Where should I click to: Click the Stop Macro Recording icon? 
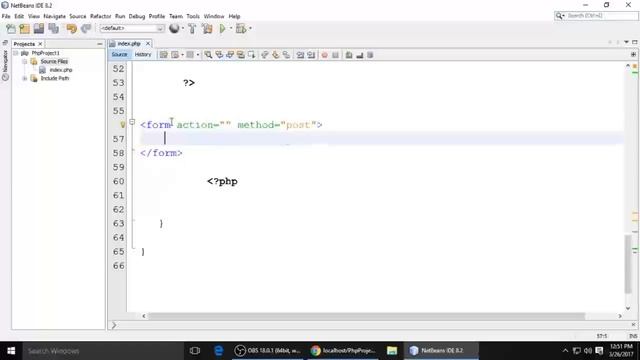click(335, 55)
